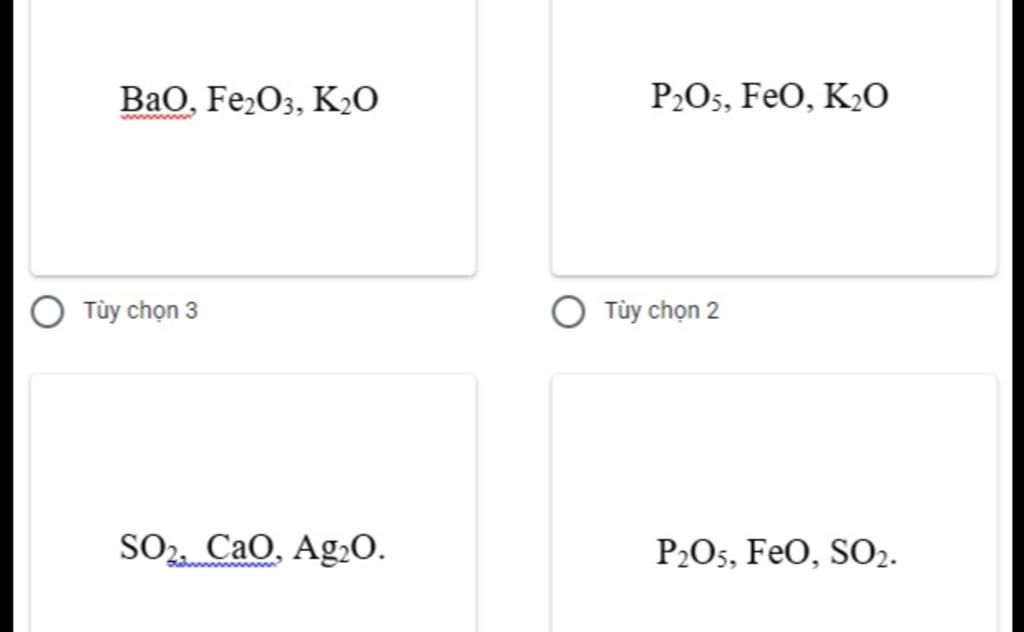The height and width of the screenshot is (632, 1024).
Task: Click the "Tùy chọn 2" label text
Action: point(661,311)
